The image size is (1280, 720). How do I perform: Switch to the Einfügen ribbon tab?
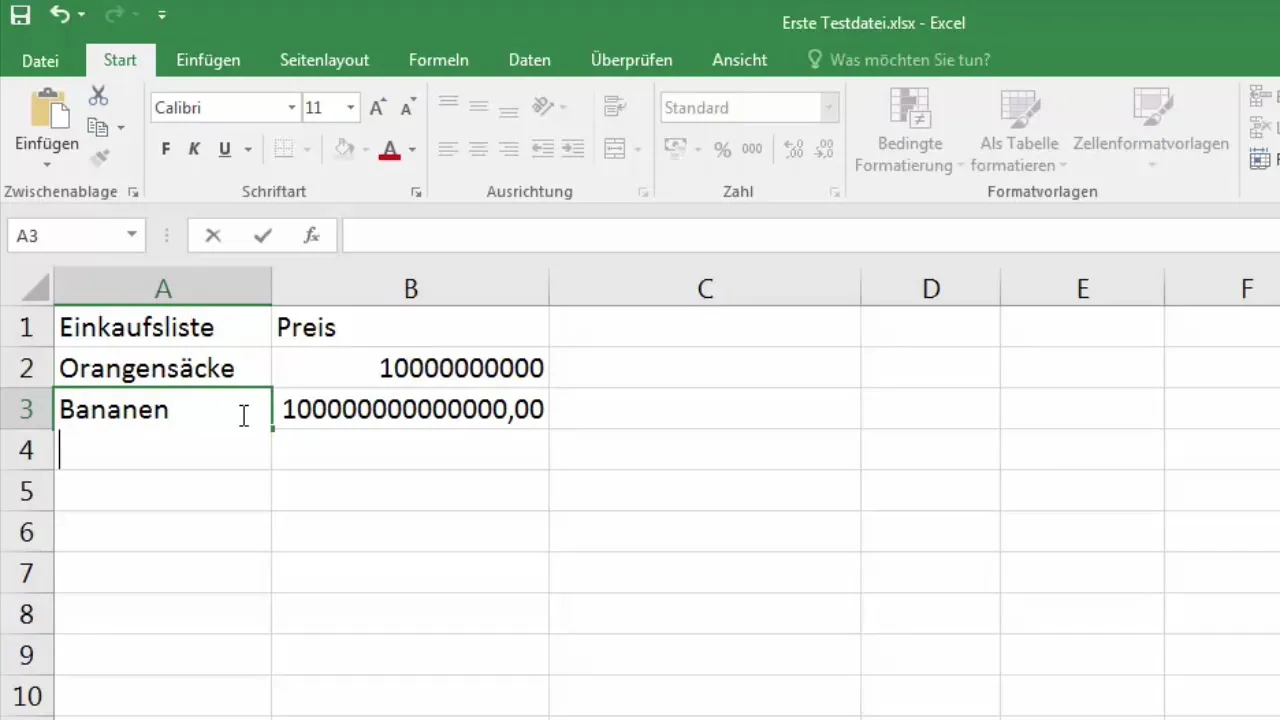pos(208,60)
